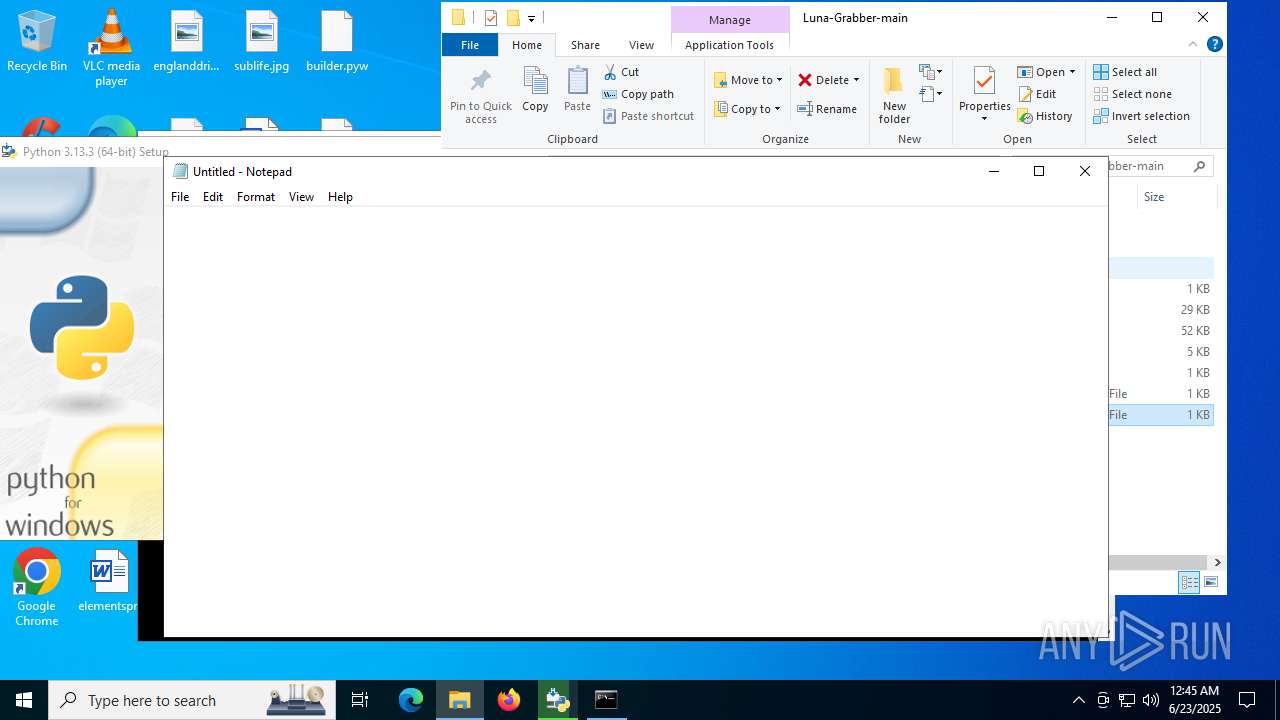Screen dimensions: 1280x720
Task: Switch to the Explorer View tab
Action: click(x=641, y=45)
